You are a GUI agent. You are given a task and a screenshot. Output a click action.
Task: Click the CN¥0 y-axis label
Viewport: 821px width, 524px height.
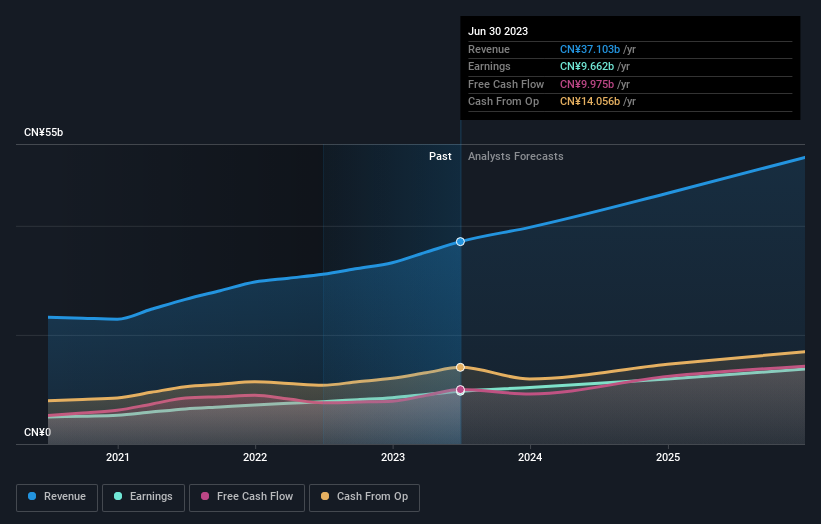[x=37, y=432]
